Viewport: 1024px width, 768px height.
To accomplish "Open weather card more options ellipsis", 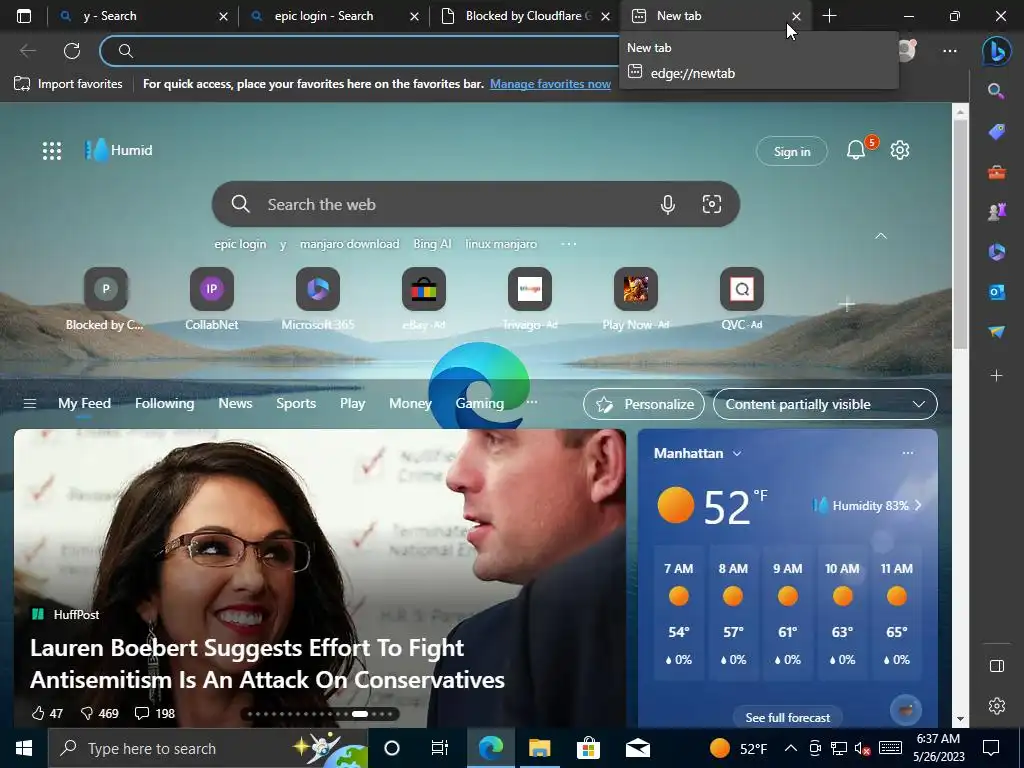I will (908, 453).
